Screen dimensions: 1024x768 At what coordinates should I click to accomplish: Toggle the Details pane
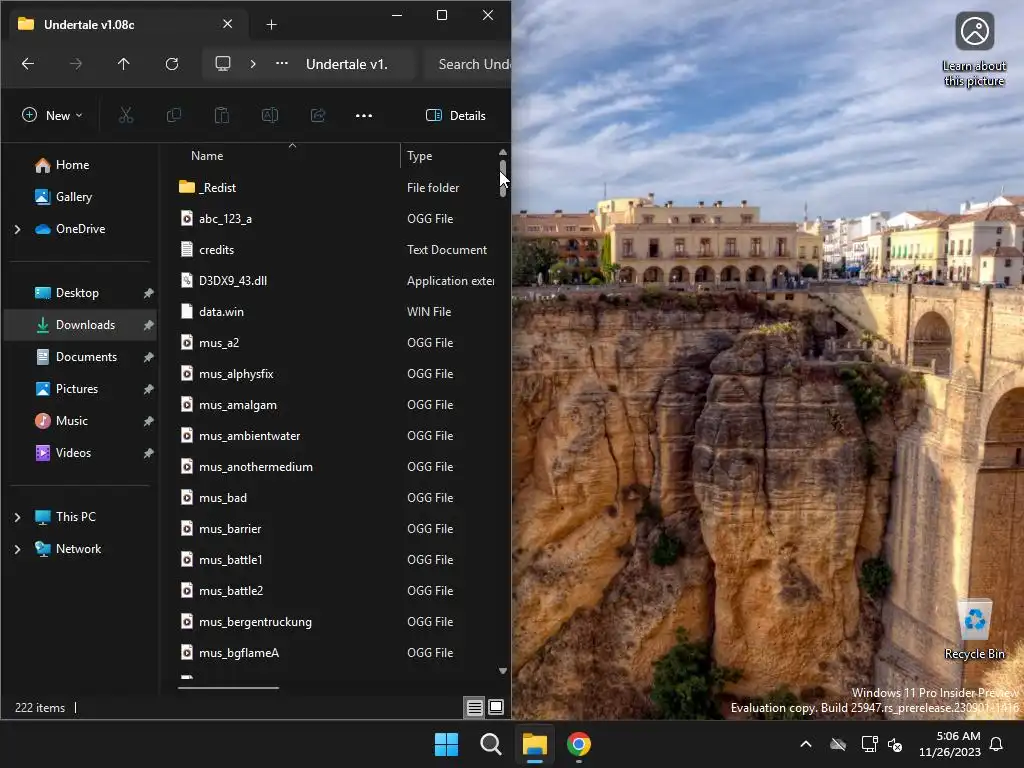point(456,116)
